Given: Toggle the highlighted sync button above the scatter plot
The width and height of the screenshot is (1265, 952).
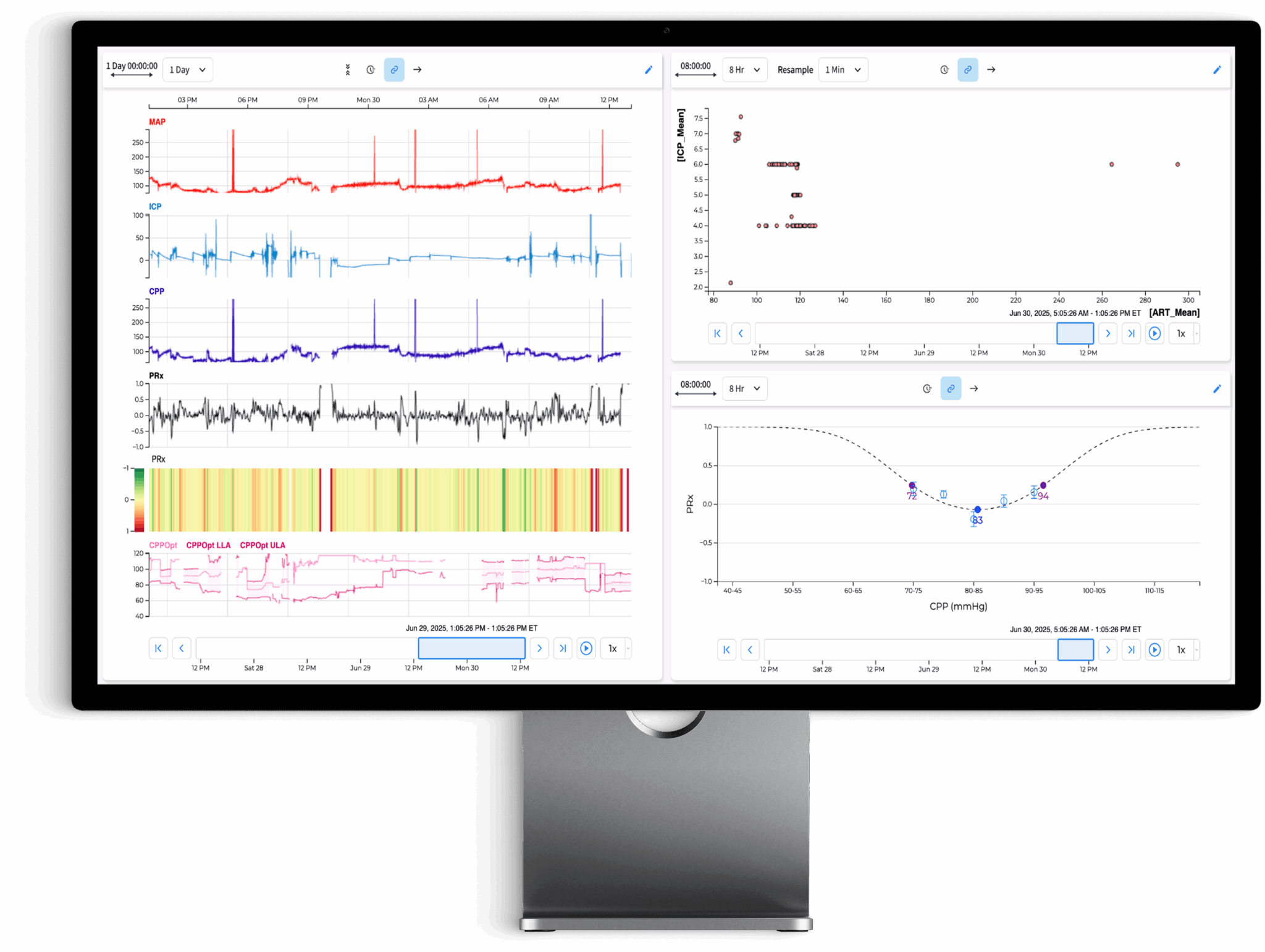Looking at the screenshot, I should pyautogui.click(x=967, y=70).
